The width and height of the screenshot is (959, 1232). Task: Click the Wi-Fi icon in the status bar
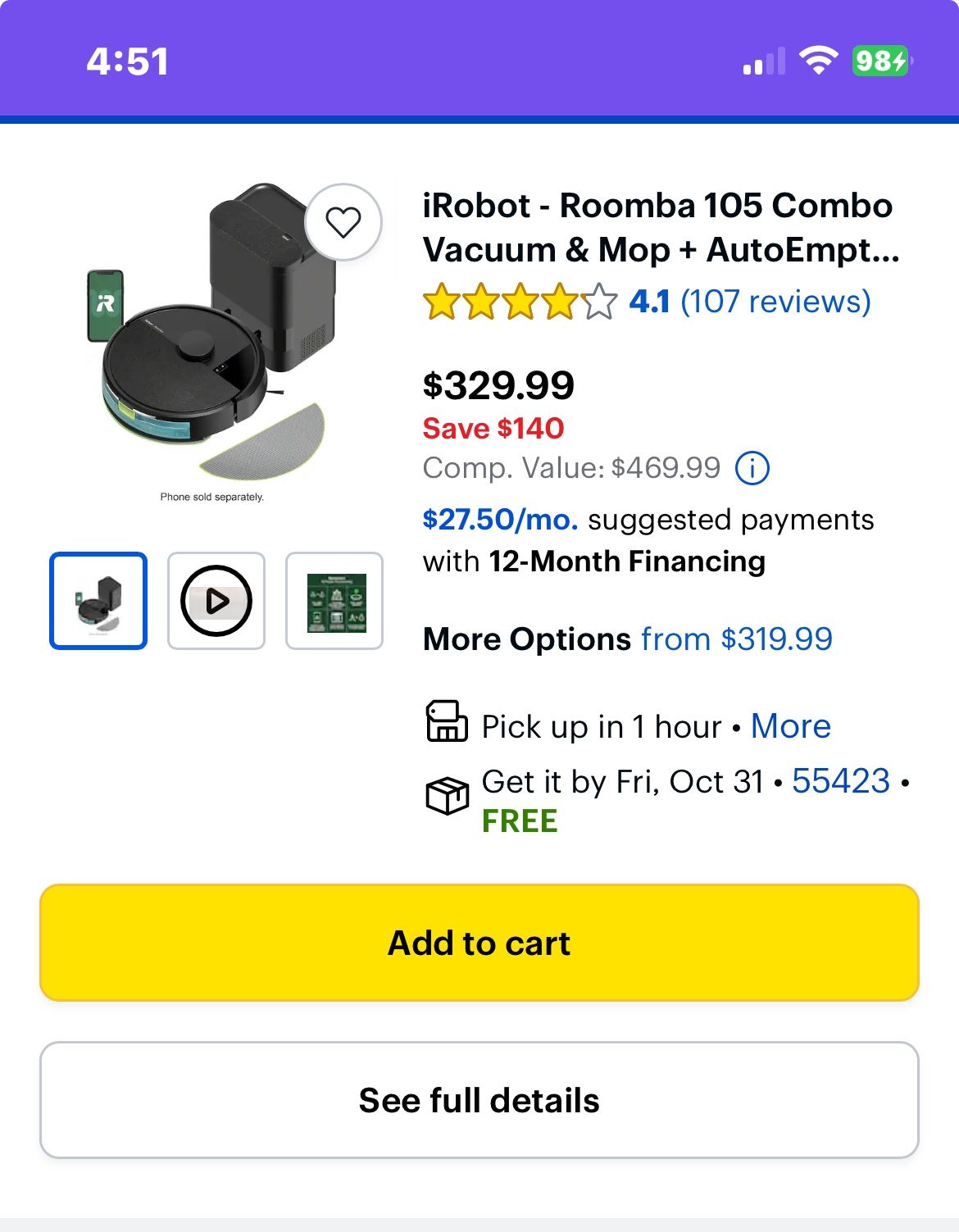pos(817,59)
